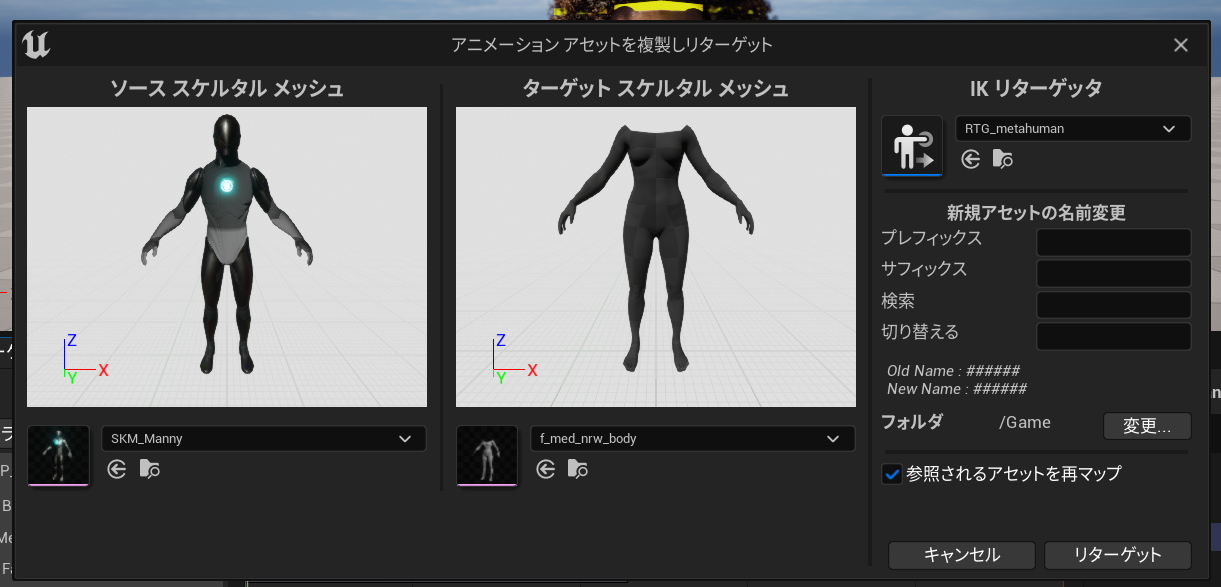Screen dimensions: 1221x587
Task: Click the 変更... folder button
Action: click(1147, 426)
